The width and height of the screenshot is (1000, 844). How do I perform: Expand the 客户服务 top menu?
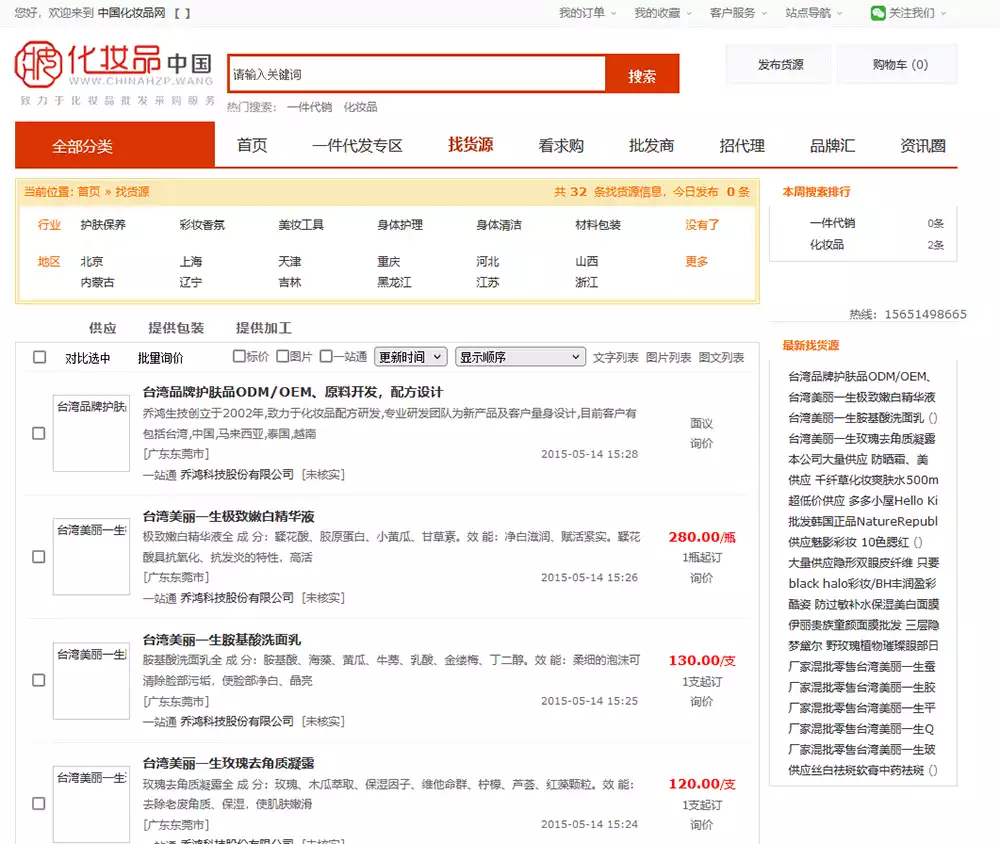click(738, 13)
